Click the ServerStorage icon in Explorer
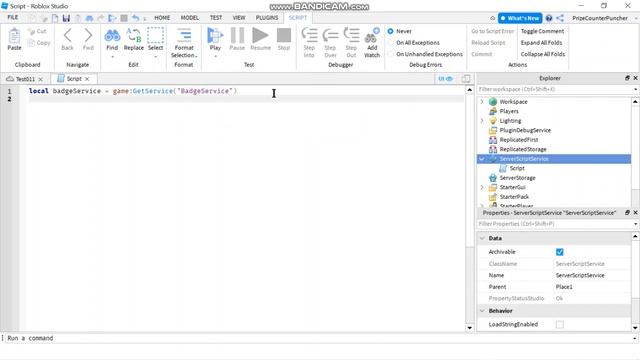The image size is (640, 360). point(493,178)
